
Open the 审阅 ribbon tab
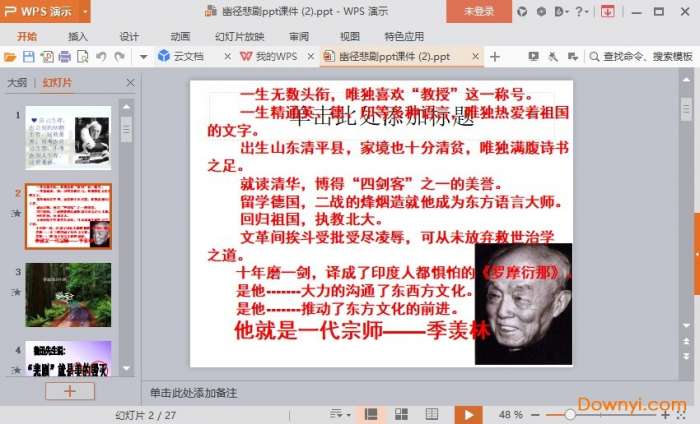[299, 37]
